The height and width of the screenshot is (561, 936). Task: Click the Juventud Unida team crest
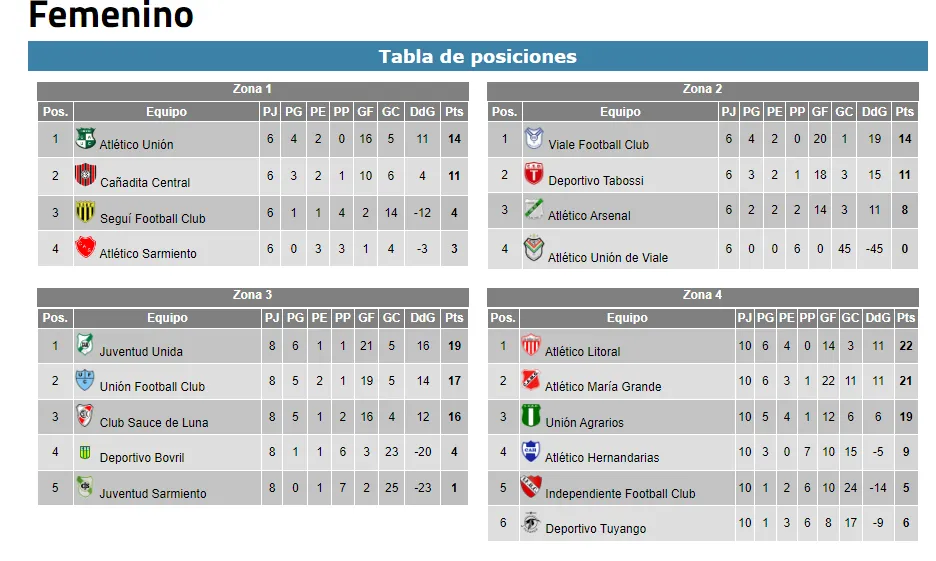(x=86, y=345)
